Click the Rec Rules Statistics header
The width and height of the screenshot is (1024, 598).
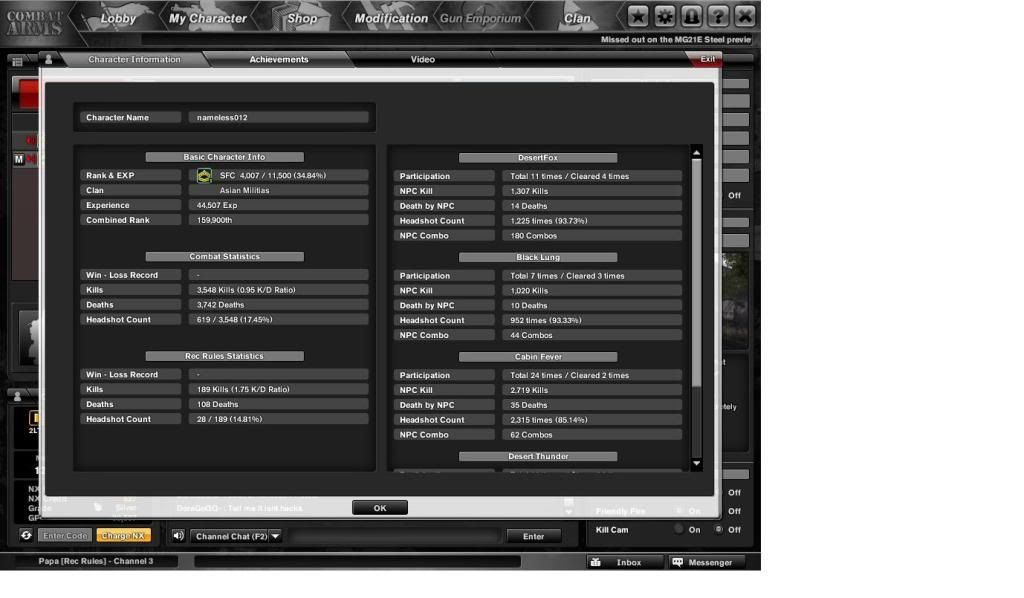click(x=225, y=356)
